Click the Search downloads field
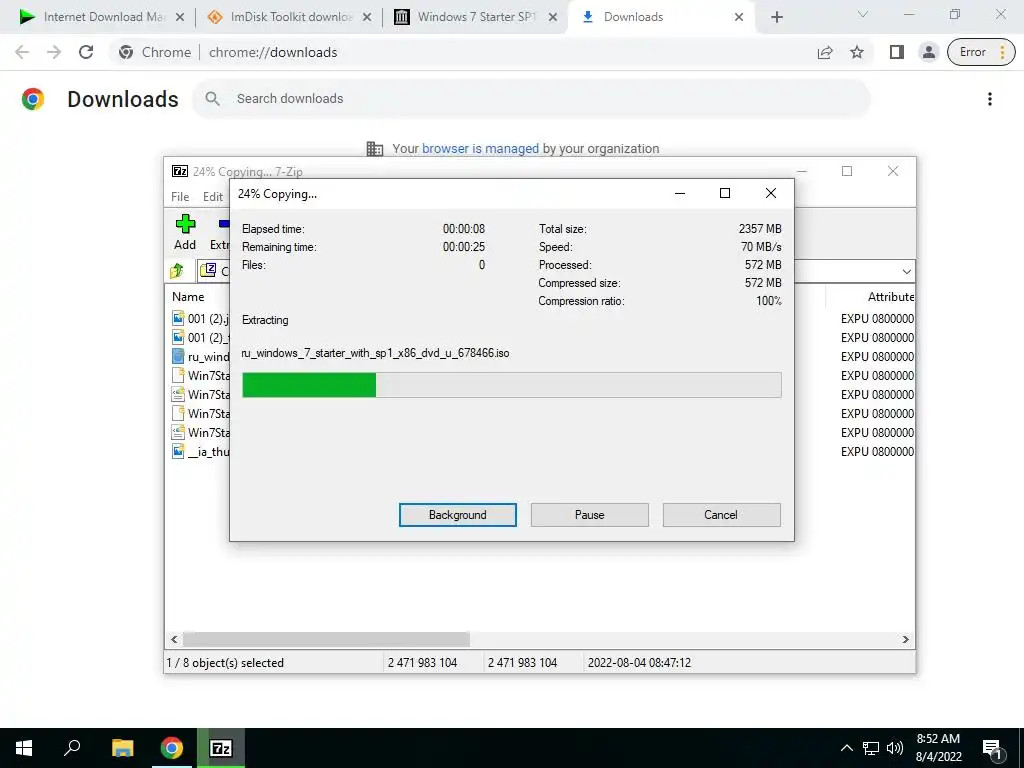 point(531,99)
